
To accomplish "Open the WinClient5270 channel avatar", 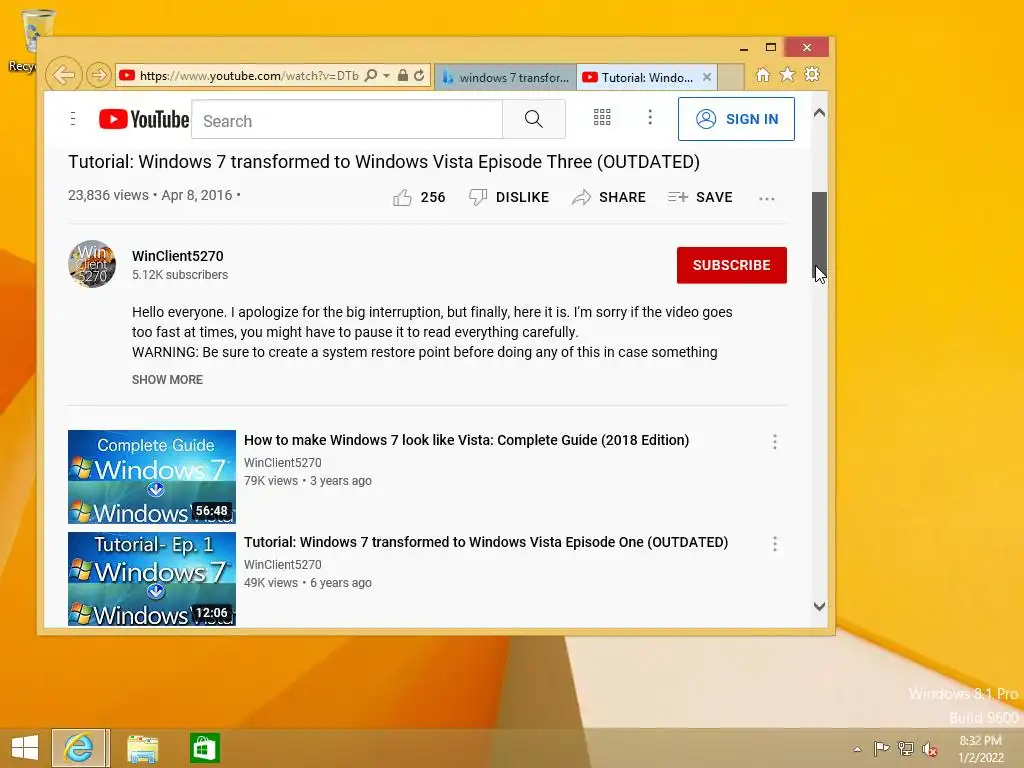I will (92, 264).
